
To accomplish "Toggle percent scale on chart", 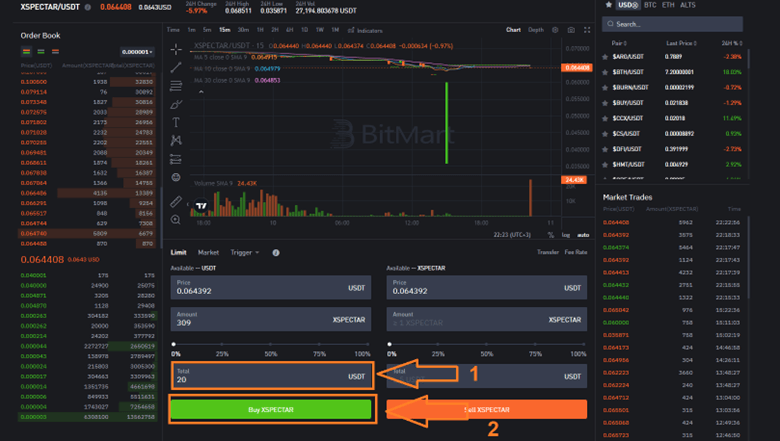I will (550, 235).
